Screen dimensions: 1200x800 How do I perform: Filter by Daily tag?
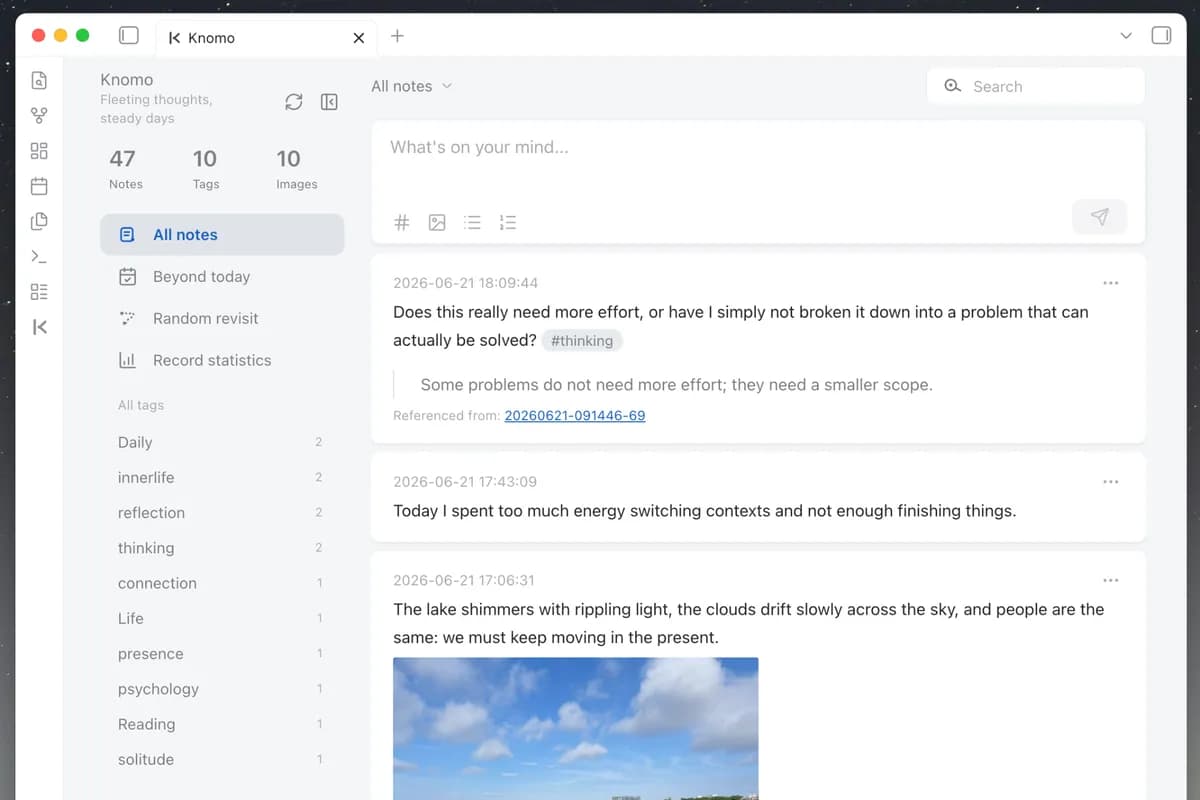[220, 442]
